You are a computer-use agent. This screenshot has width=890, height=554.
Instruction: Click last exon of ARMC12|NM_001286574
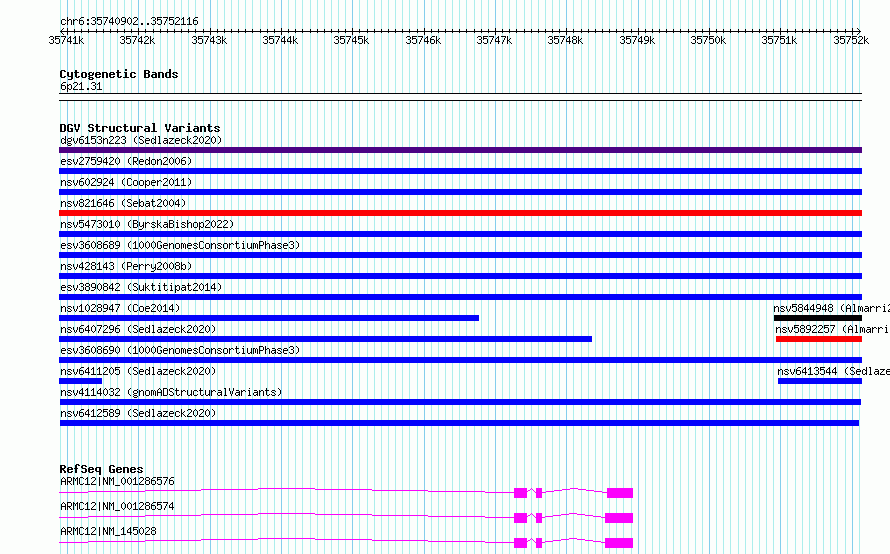pyautogui.click(x=619, y=518)
